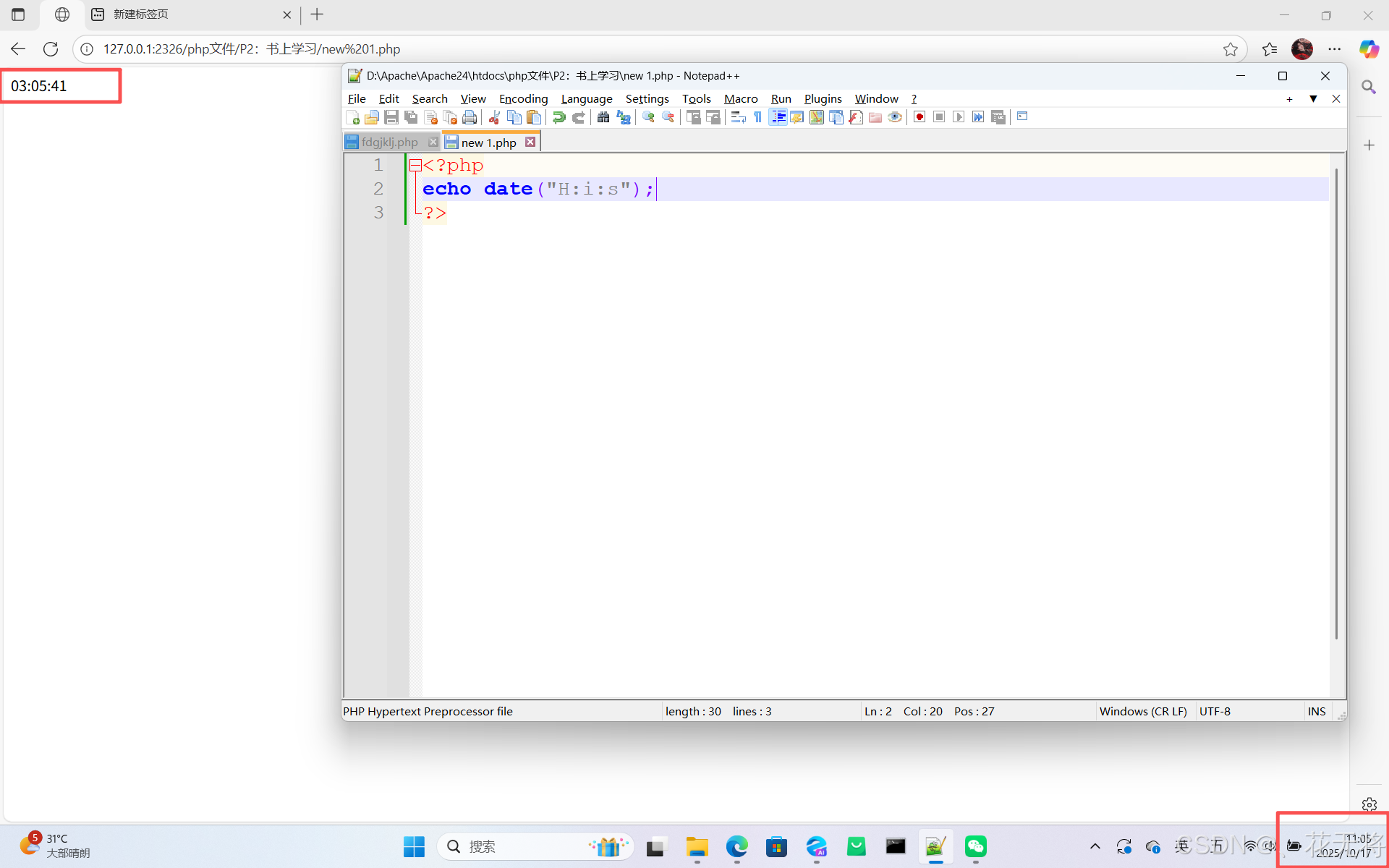This screenshot has height=868, width=1389.
Task: Collapse the fold marker on line 1
Action: (x=415, y=166)
